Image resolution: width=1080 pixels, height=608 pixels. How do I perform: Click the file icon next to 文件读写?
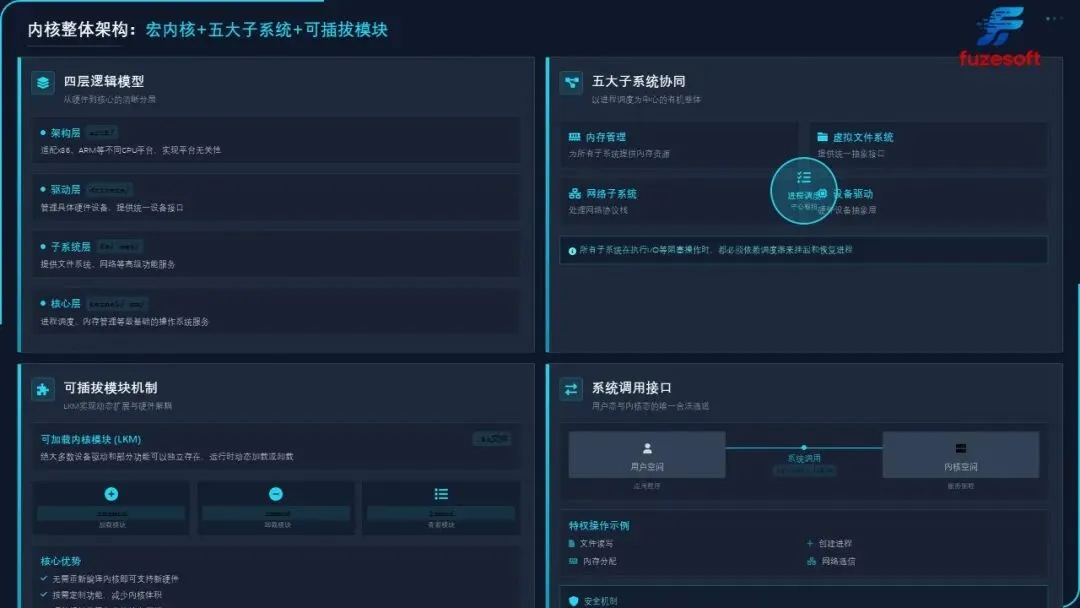tap(572, 543)
